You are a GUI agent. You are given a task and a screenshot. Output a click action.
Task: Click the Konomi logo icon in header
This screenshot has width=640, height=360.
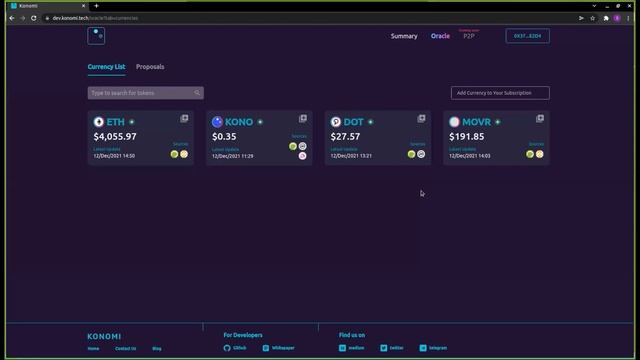click(96, 36)
